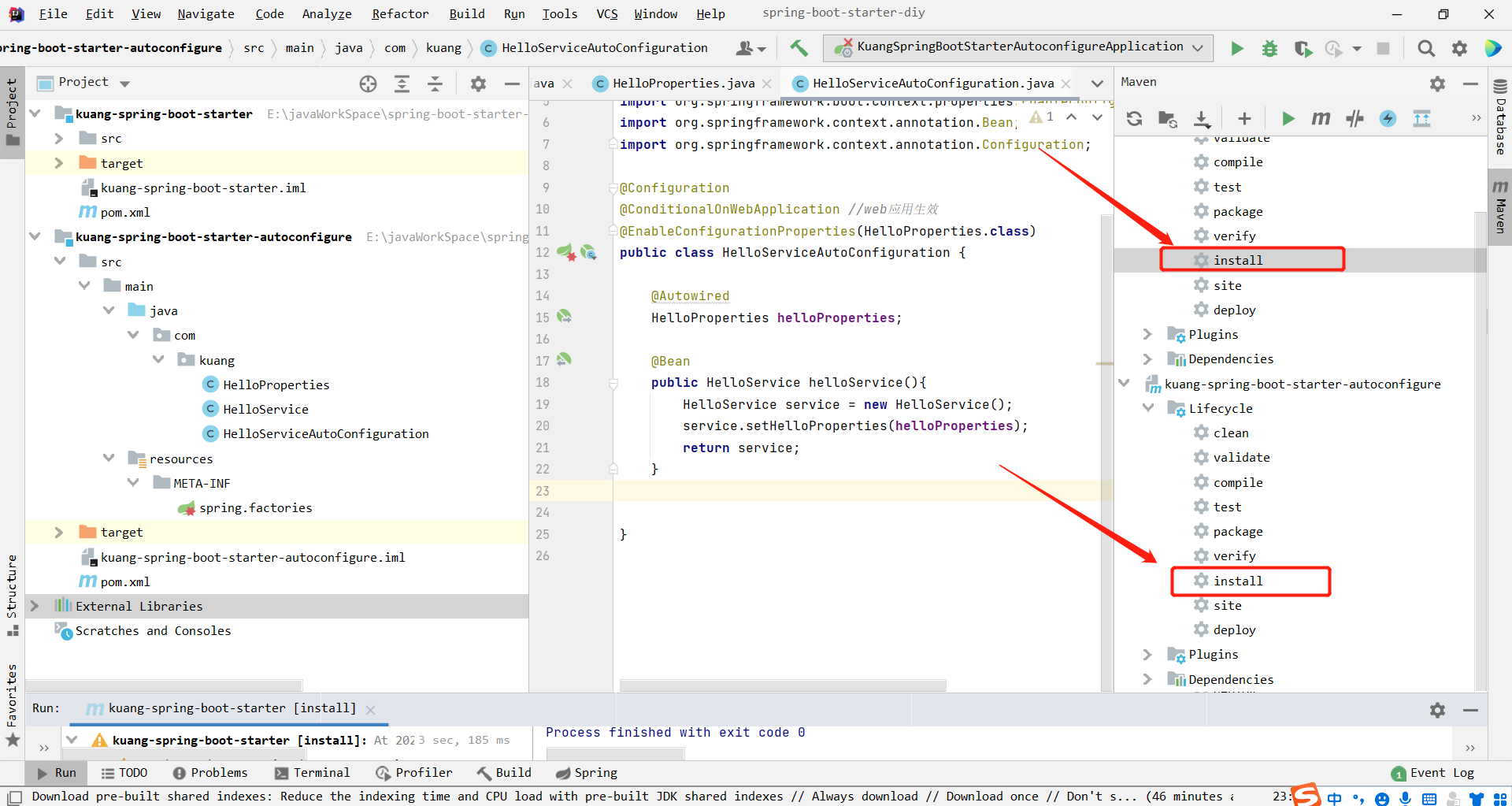
Task: Collapse the META-INF folder
Action: pos(133,482)
